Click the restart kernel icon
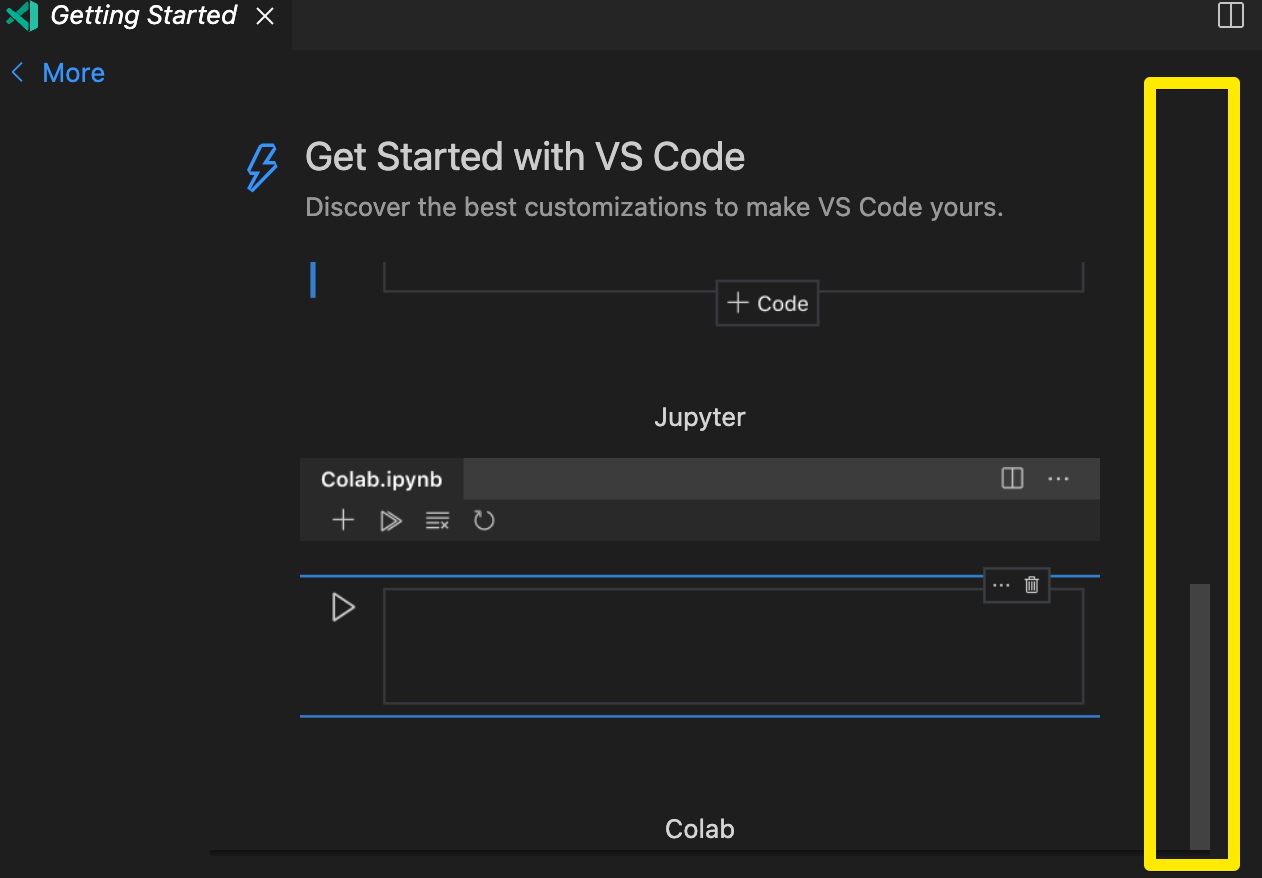Image resolution: width=1262 pixels, height=878 pixels. pos(484,520)
